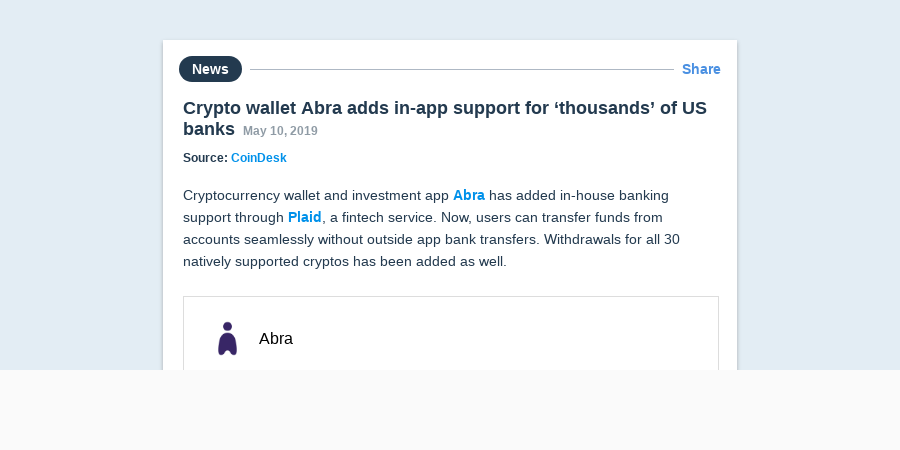Click the May 10, 2019 date
This screenshot has width=900, height=450.
280,131
